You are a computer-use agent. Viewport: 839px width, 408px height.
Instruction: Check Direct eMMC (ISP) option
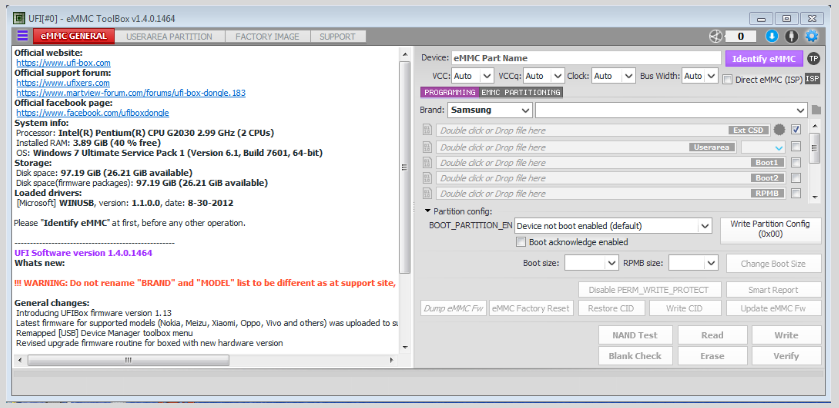[727, 80]
